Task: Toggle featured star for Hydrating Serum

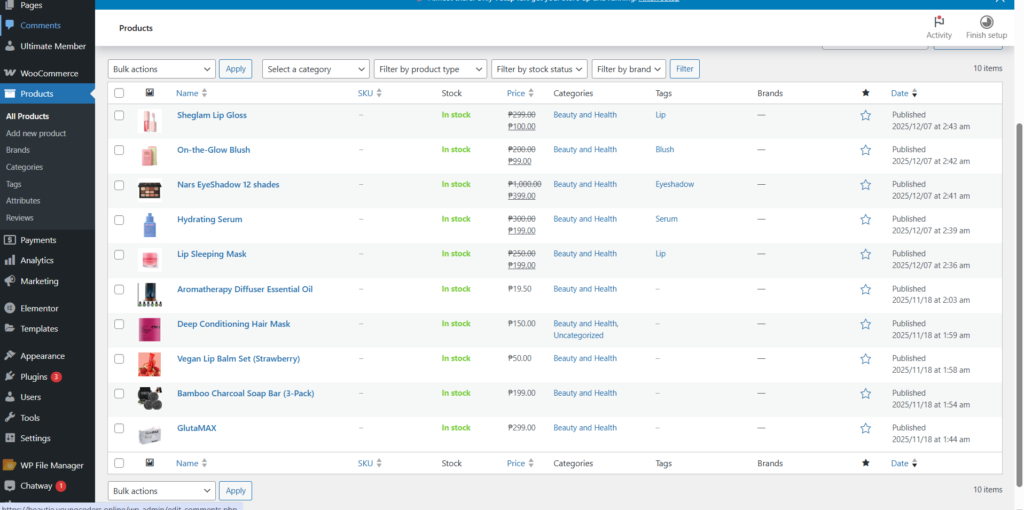Action: [x=866, y=220]
